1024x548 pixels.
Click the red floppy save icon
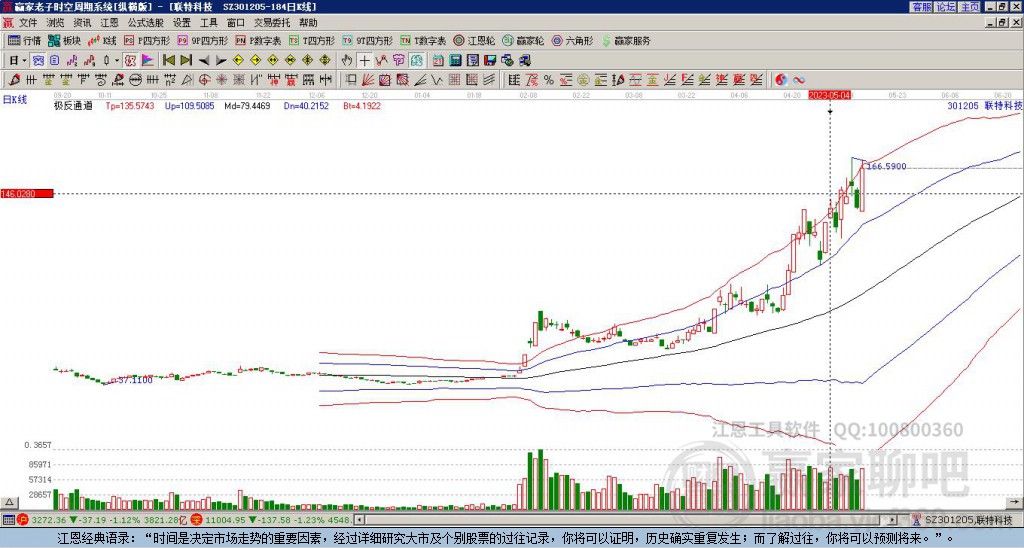click(490, 61)
